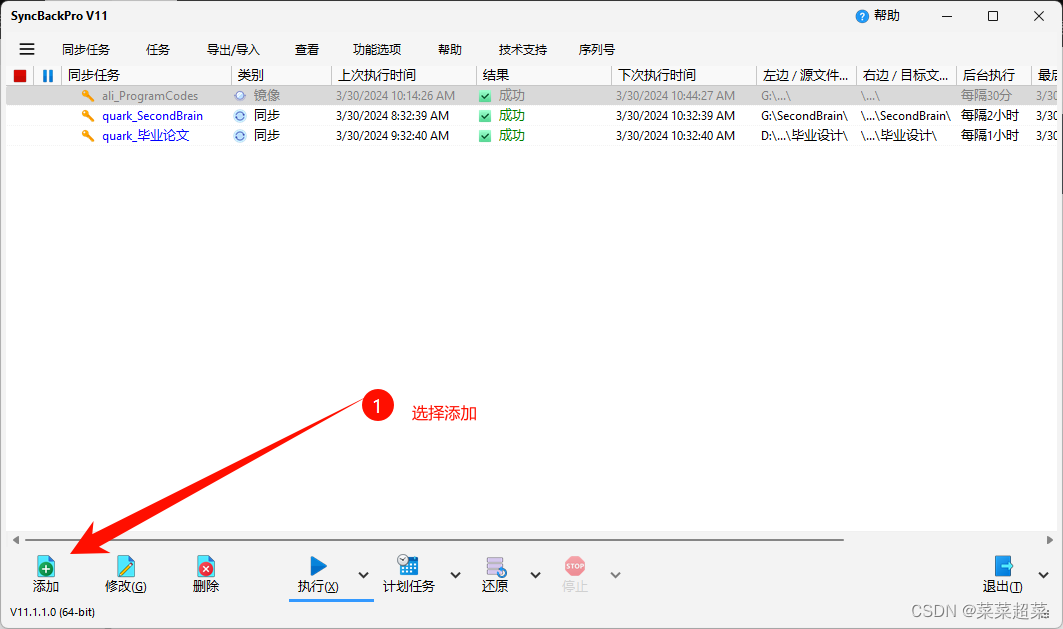Toggle success checkbox in ali_ProgramCodes row
Screen dimensions: 1063x629
point(485,96)
